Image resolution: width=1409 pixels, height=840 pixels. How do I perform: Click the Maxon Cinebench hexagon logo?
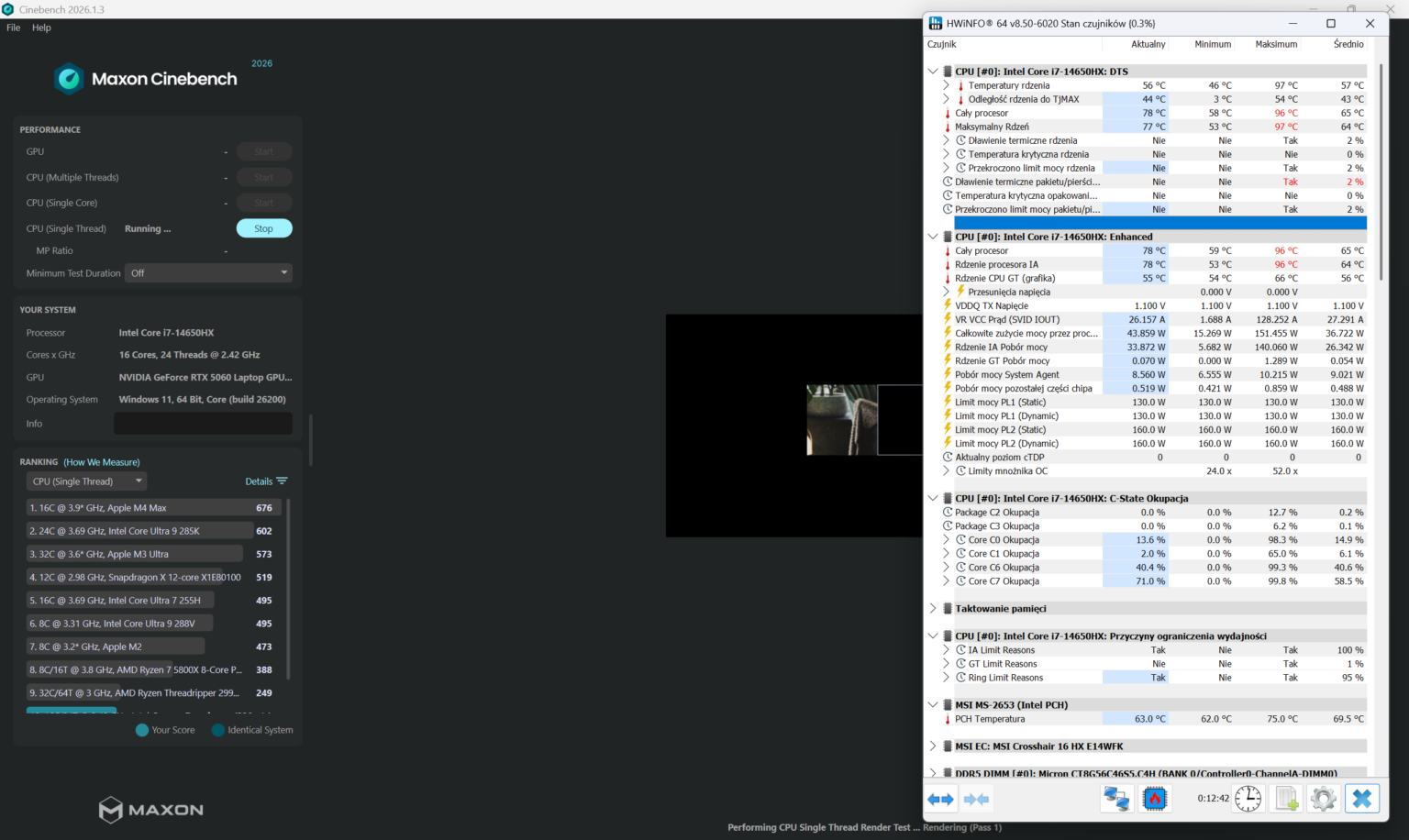(69, 79)
